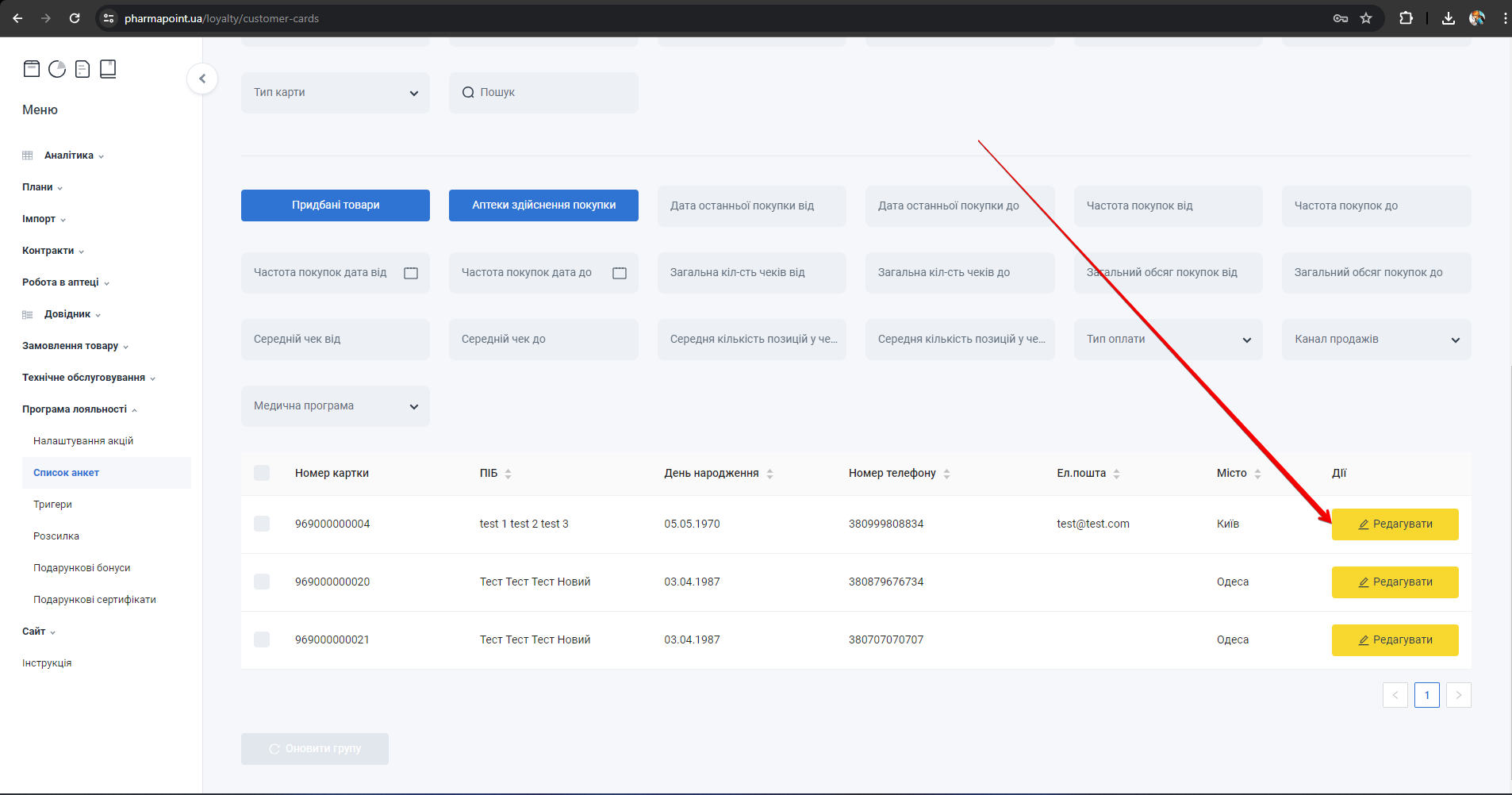Expand the Тип оплати dropdown
This screenshot has width=1512, height=795.
tap(1167, 340)
